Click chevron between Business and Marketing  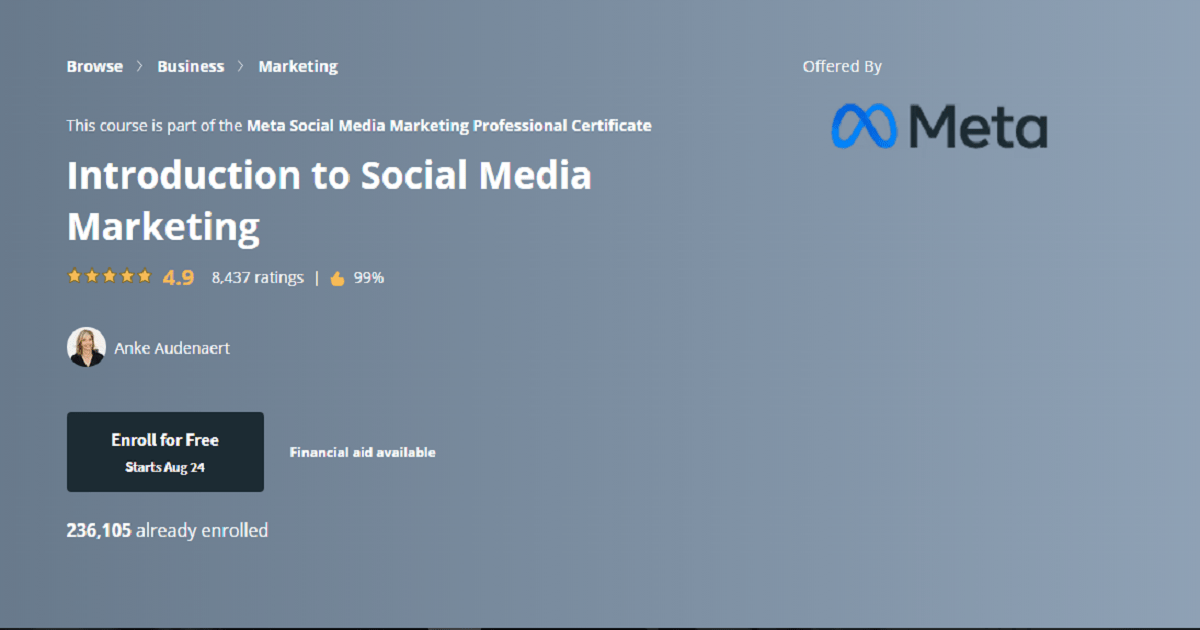(x=241, y=67)
